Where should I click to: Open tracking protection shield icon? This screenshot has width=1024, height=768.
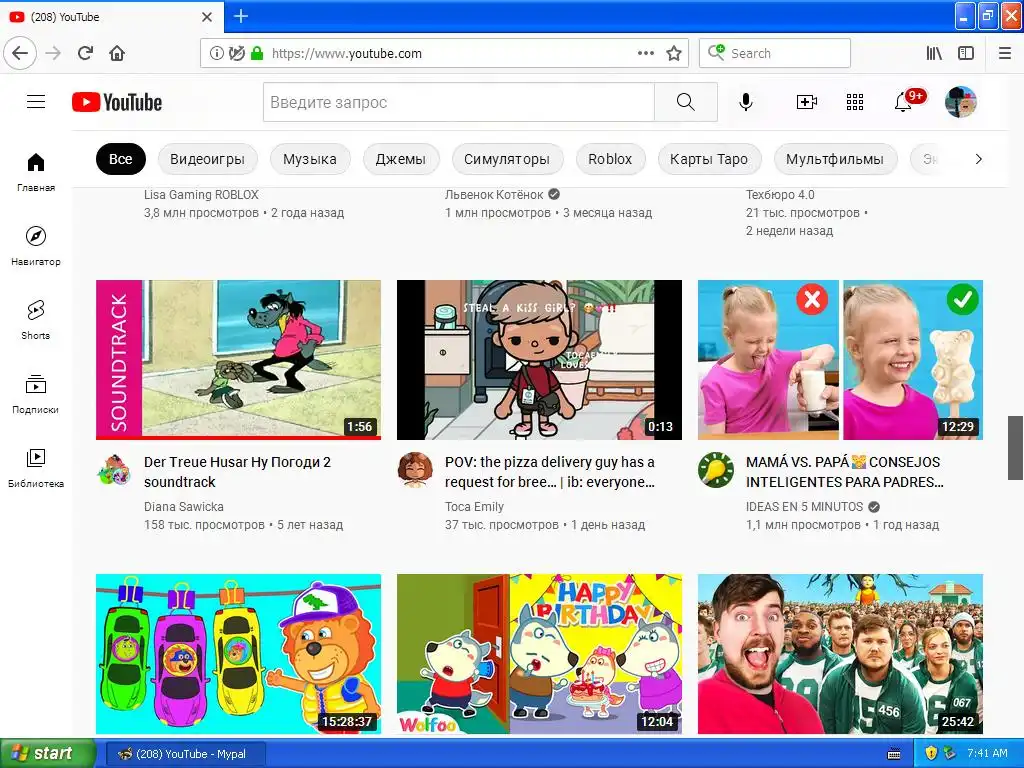pyautogui.click(x=236, y=54)
